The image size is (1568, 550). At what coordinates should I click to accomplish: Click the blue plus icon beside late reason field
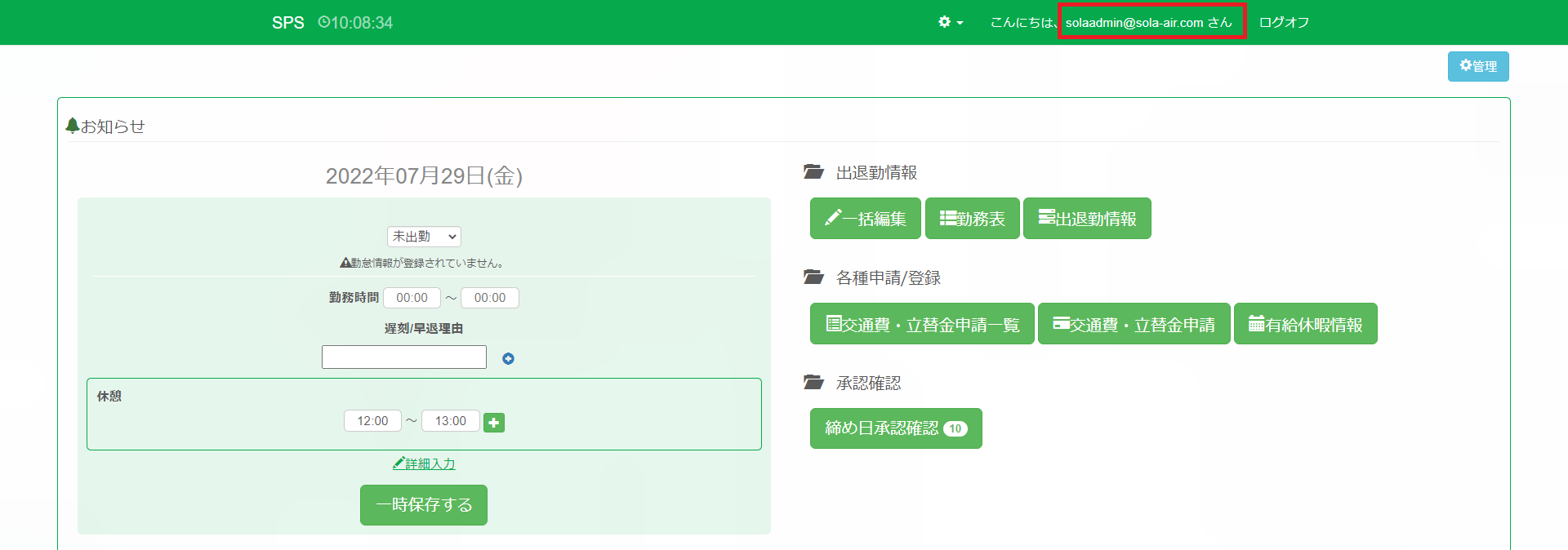[508, 358]
